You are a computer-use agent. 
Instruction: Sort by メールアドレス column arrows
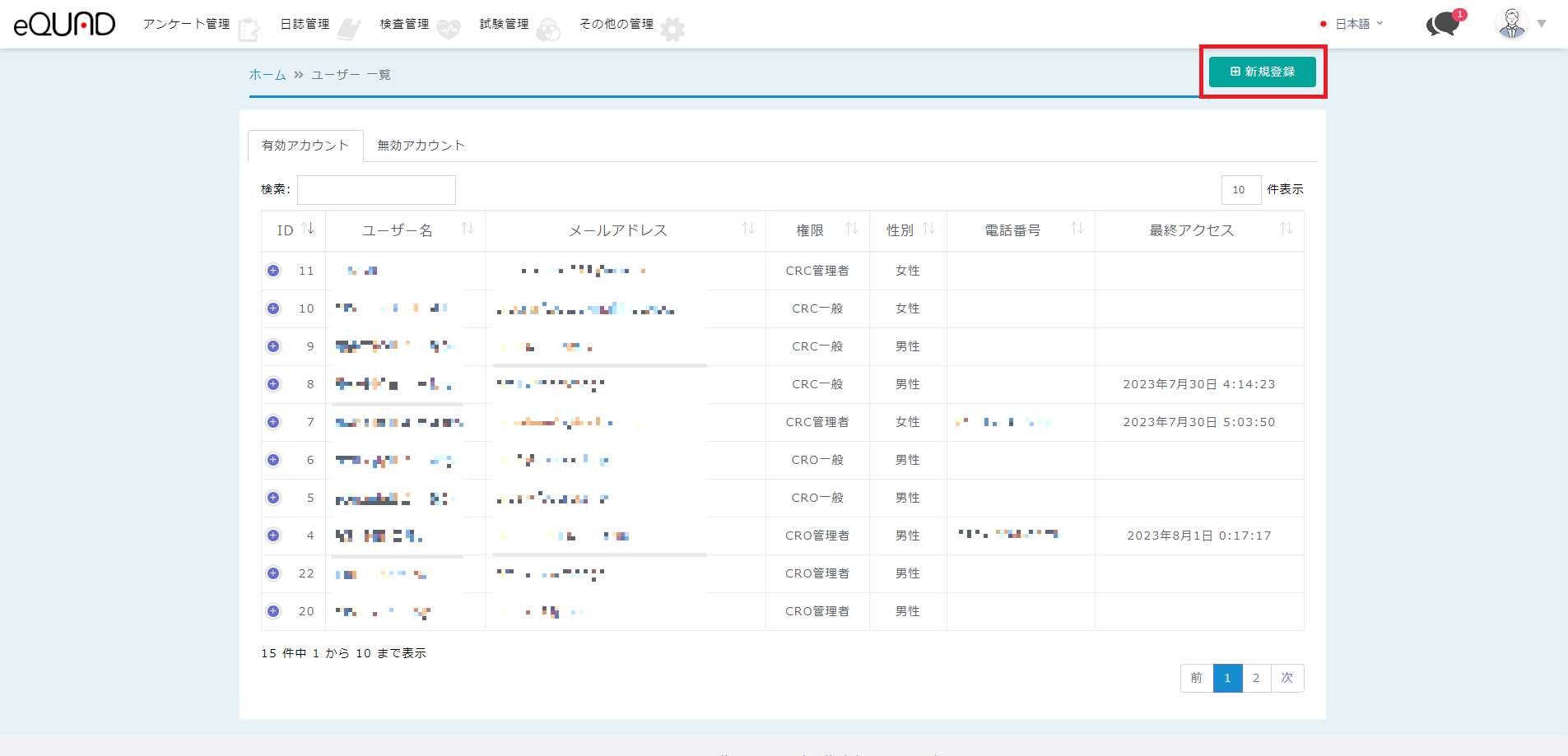pyautogui.click(x=748, y=229)
